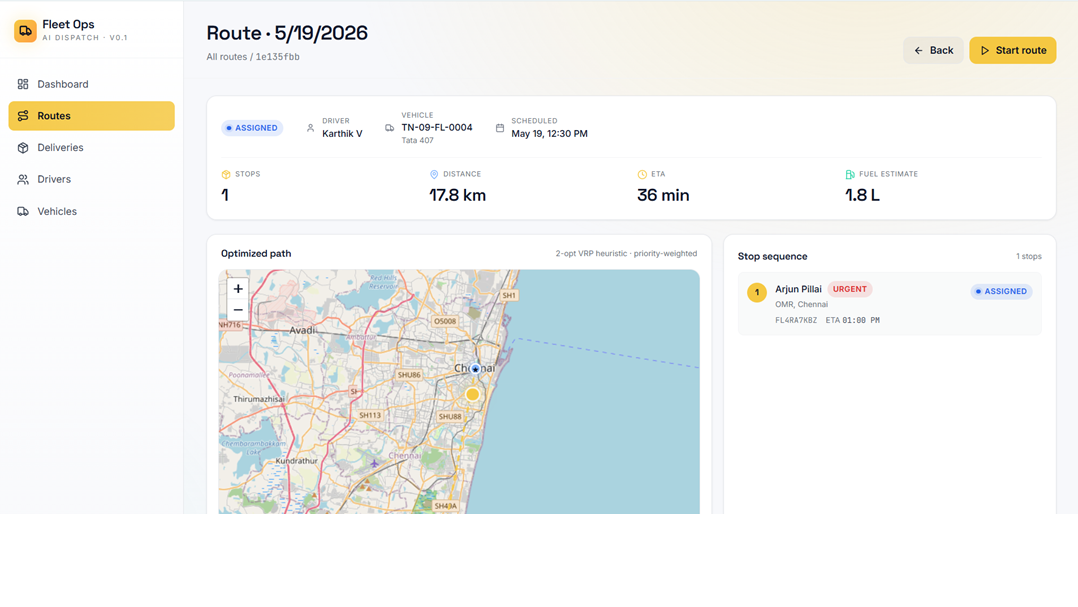Click the Fuel estimate pump icon
Image resolution: width=1078 pixels, height=607 pixels.
click(850, 175)
